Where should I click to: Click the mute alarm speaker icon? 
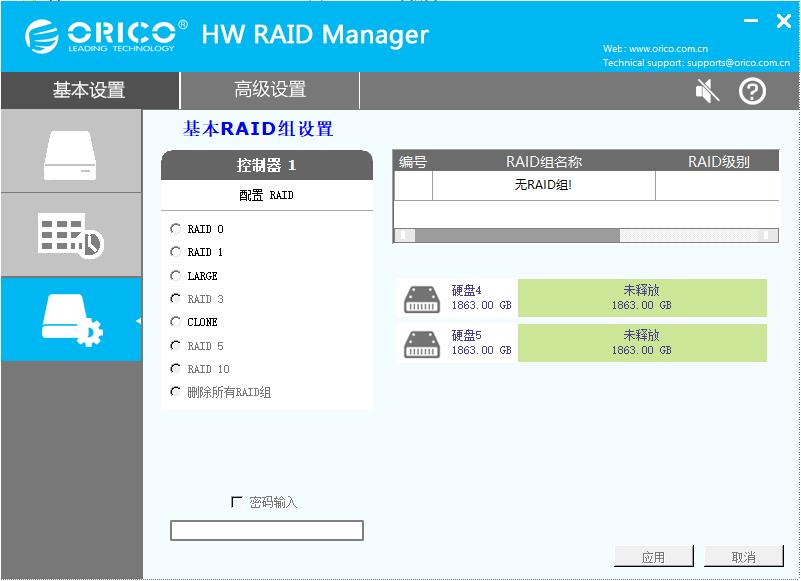[707, 91]
